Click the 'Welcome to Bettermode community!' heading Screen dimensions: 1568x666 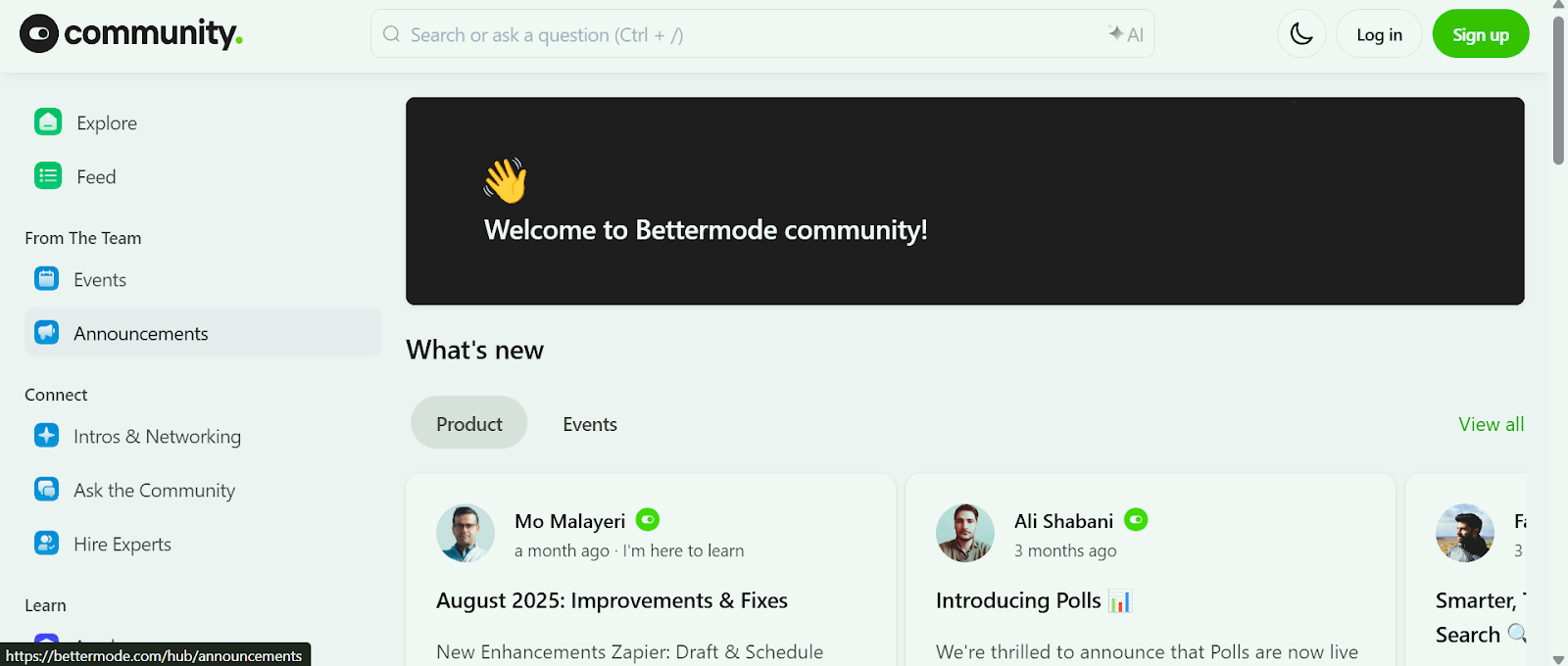[706, 230]
